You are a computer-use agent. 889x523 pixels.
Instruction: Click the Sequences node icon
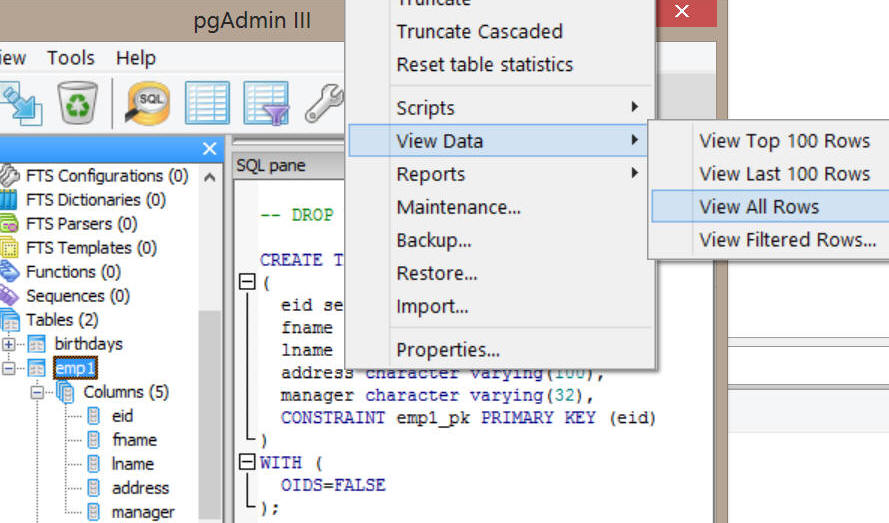tap(9, 296)
